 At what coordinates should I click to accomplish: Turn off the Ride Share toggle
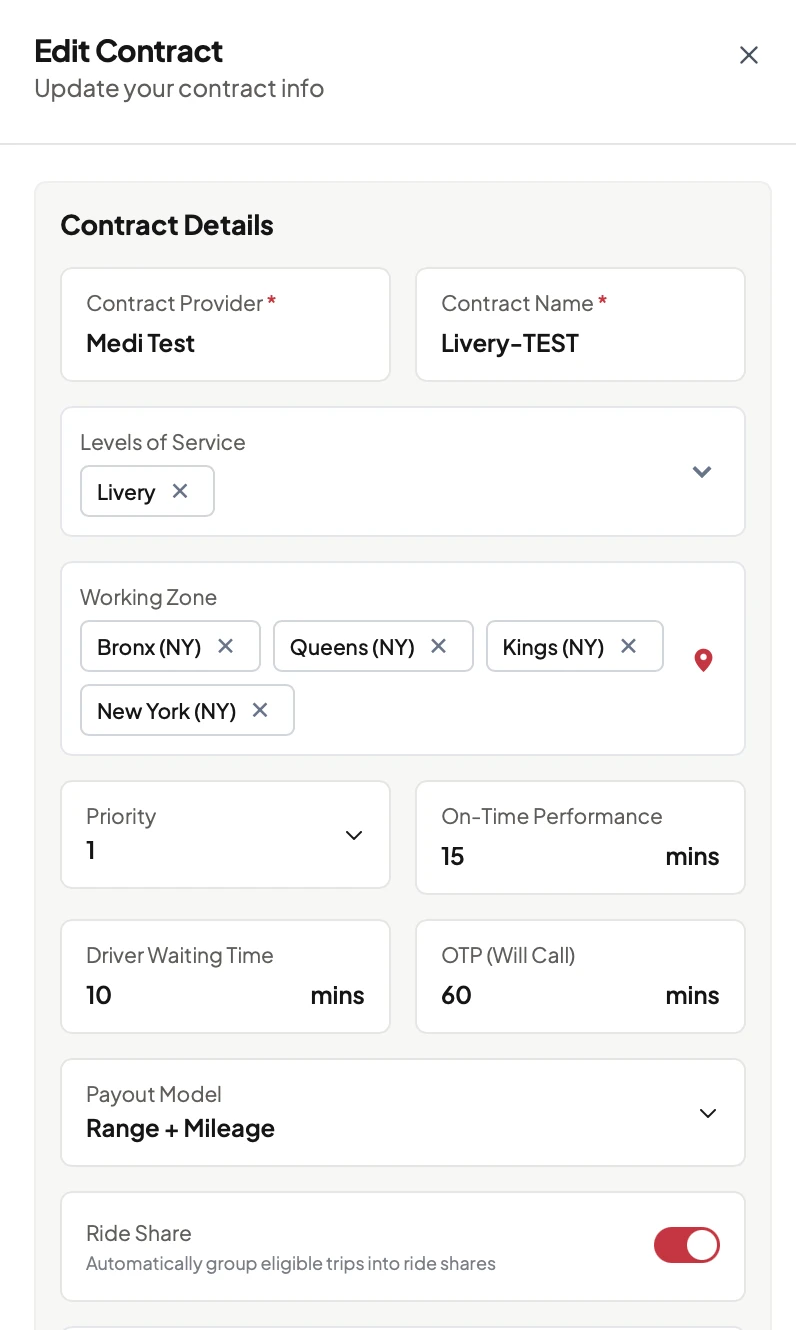[x=687, y=1246]
